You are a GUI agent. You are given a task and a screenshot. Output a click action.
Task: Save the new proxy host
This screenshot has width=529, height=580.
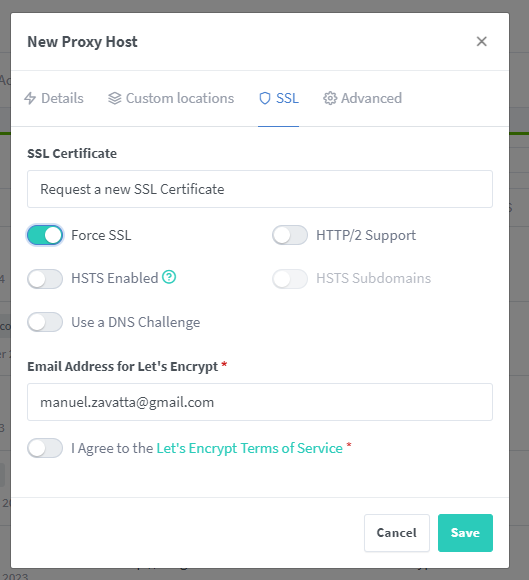(x=465, y=533)
